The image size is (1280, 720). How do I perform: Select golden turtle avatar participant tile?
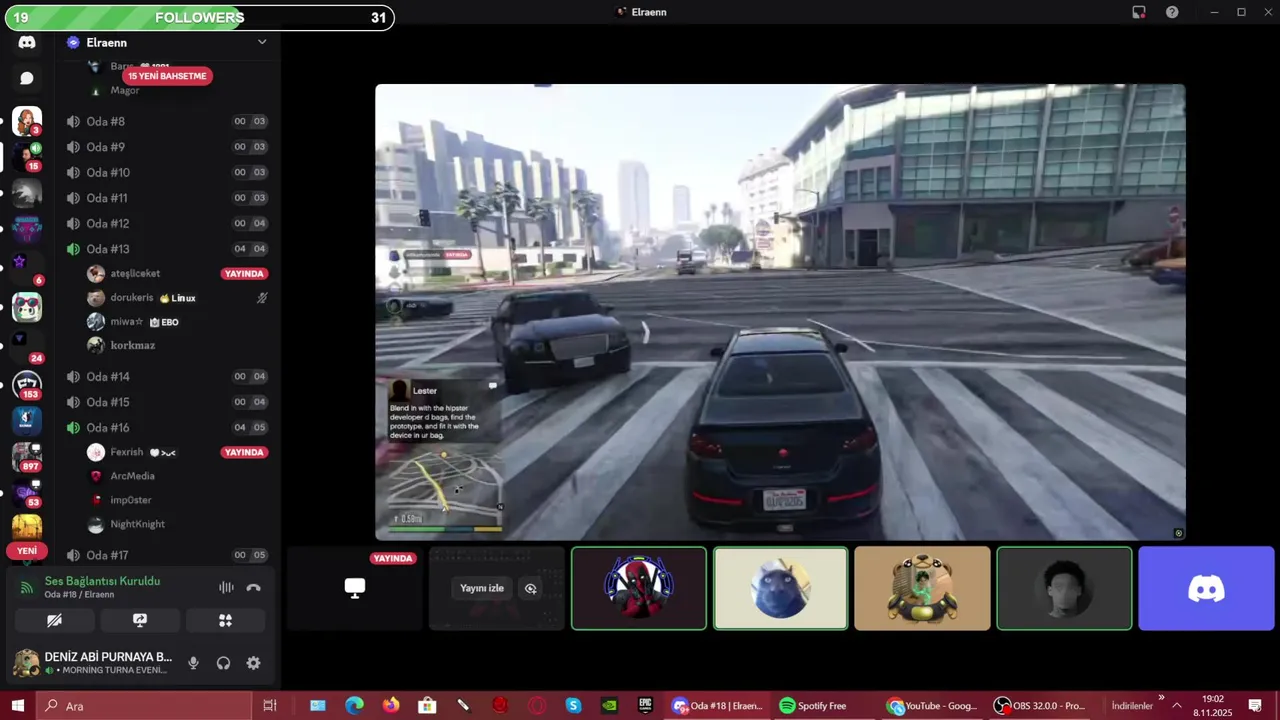pyautogui.click(x=922, y=588)
